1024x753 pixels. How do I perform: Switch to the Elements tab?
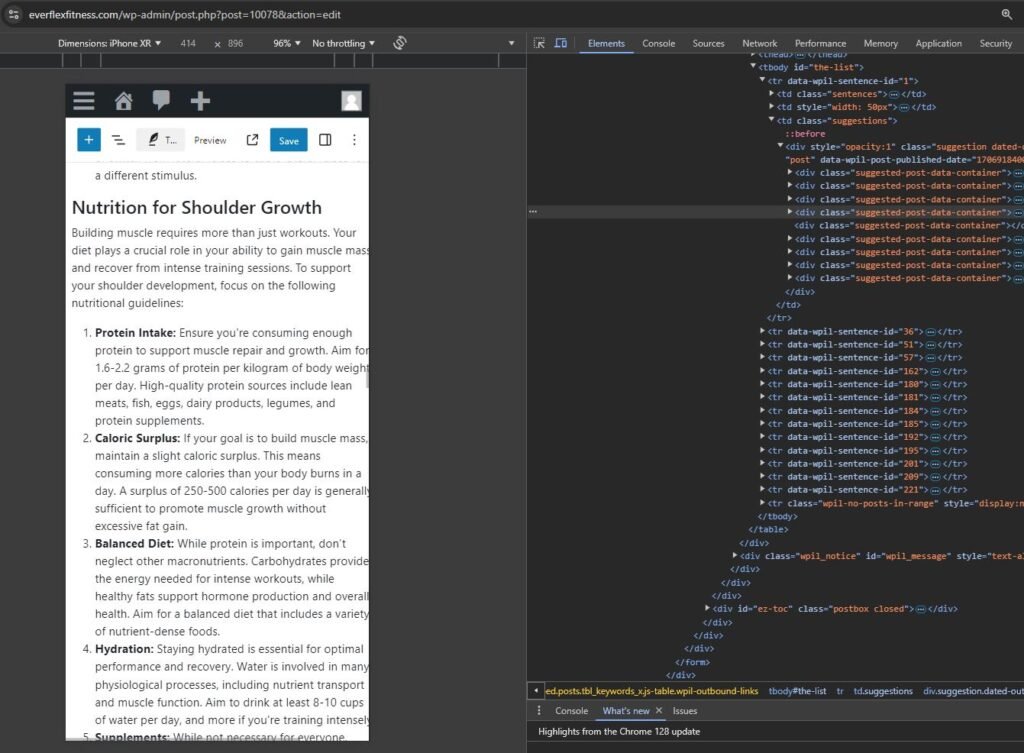pyautogui.click(x=606, y=43)
